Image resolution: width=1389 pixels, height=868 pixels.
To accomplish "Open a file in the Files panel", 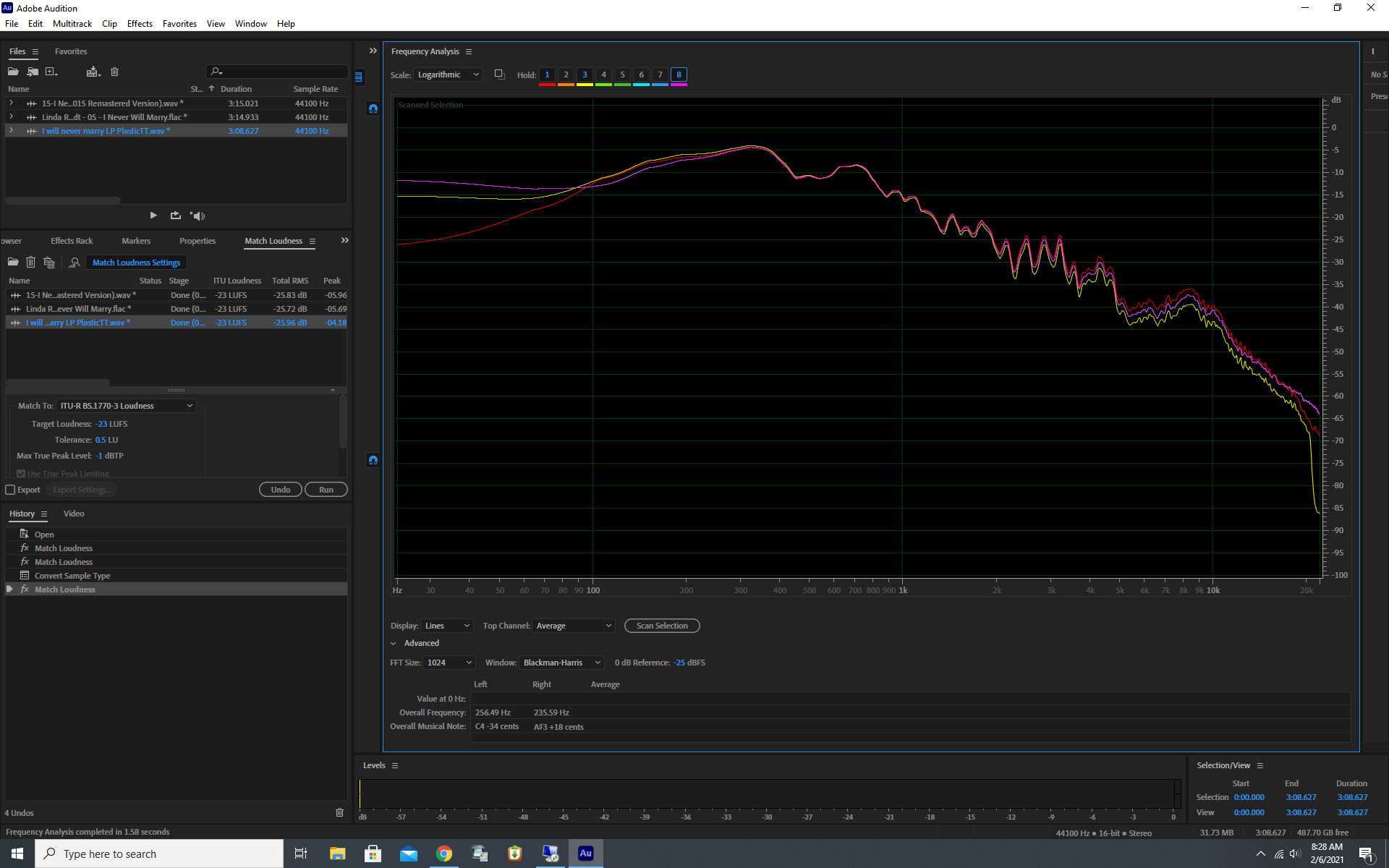I will (13, 72).
